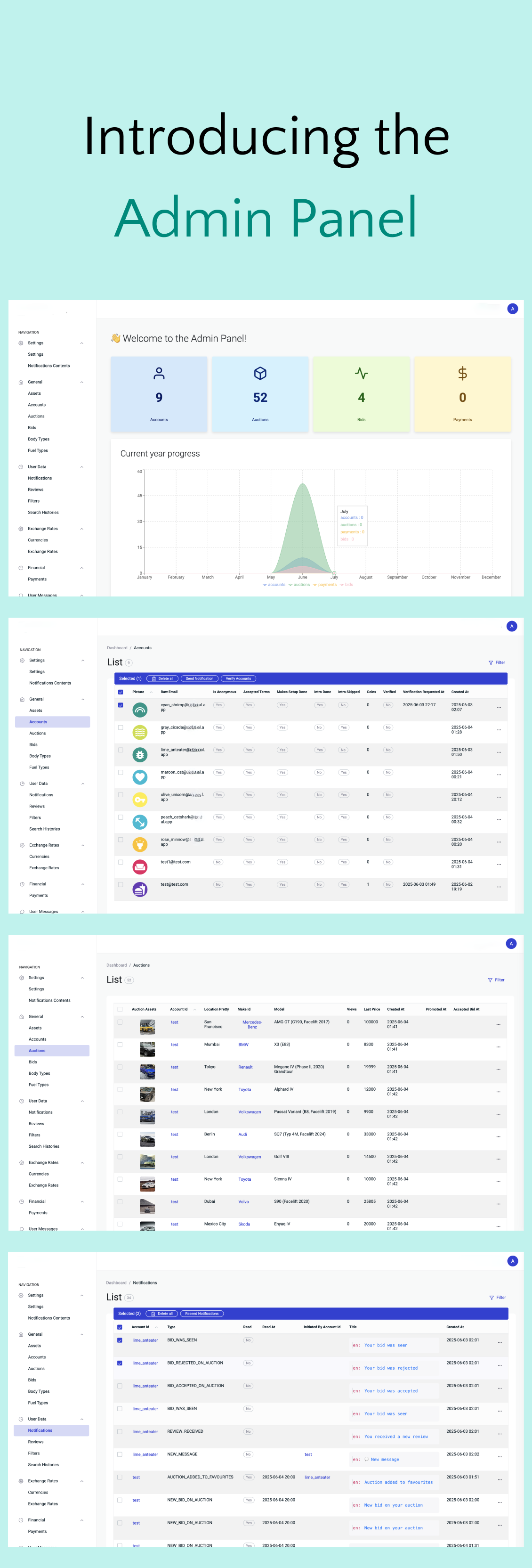The width and height of the screenshot is (532, 1568).
Task: Click the Auctions cube icon on dashboard card
Action: pyautogui.click(x=260, y=373)
